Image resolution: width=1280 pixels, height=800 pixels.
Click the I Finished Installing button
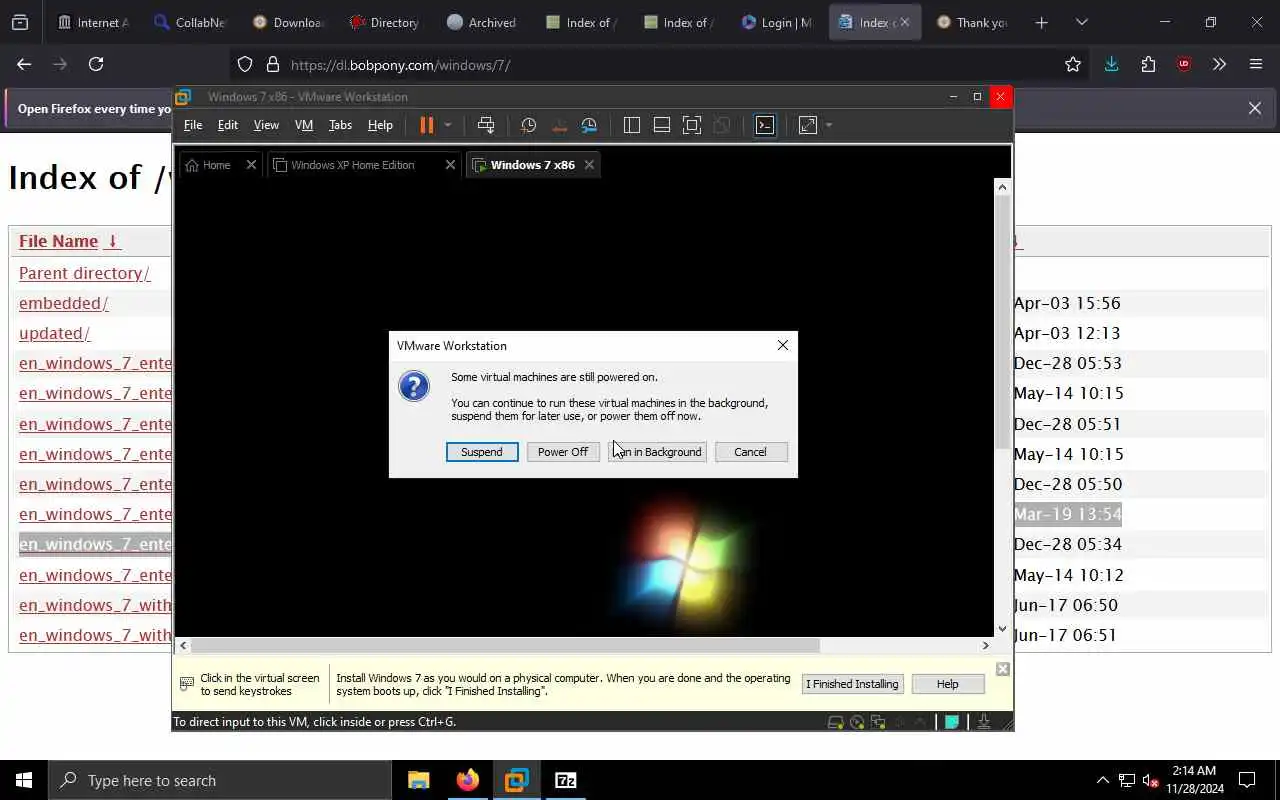(x=853, y=684)
